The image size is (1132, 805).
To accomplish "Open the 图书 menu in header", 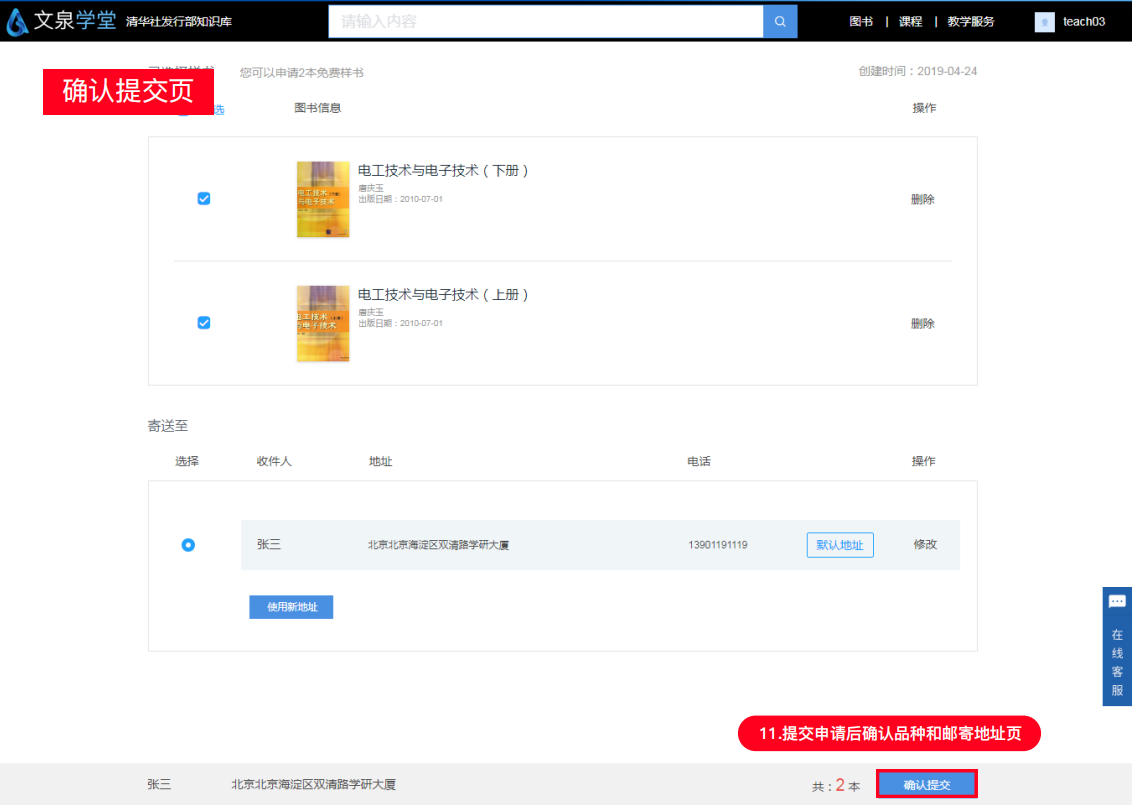I will point(860,22).
